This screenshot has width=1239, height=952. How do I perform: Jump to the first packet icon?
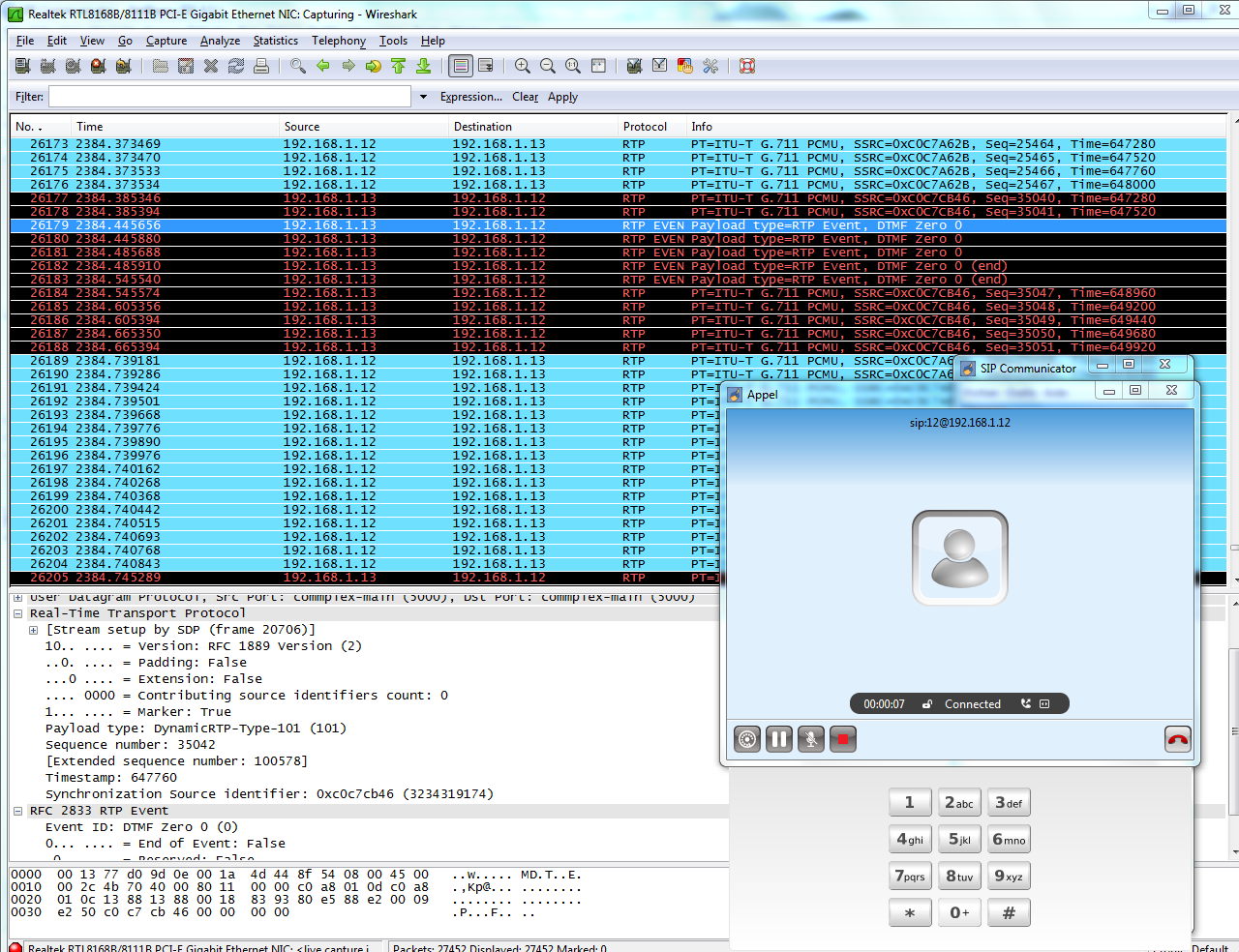coord(399,66)
